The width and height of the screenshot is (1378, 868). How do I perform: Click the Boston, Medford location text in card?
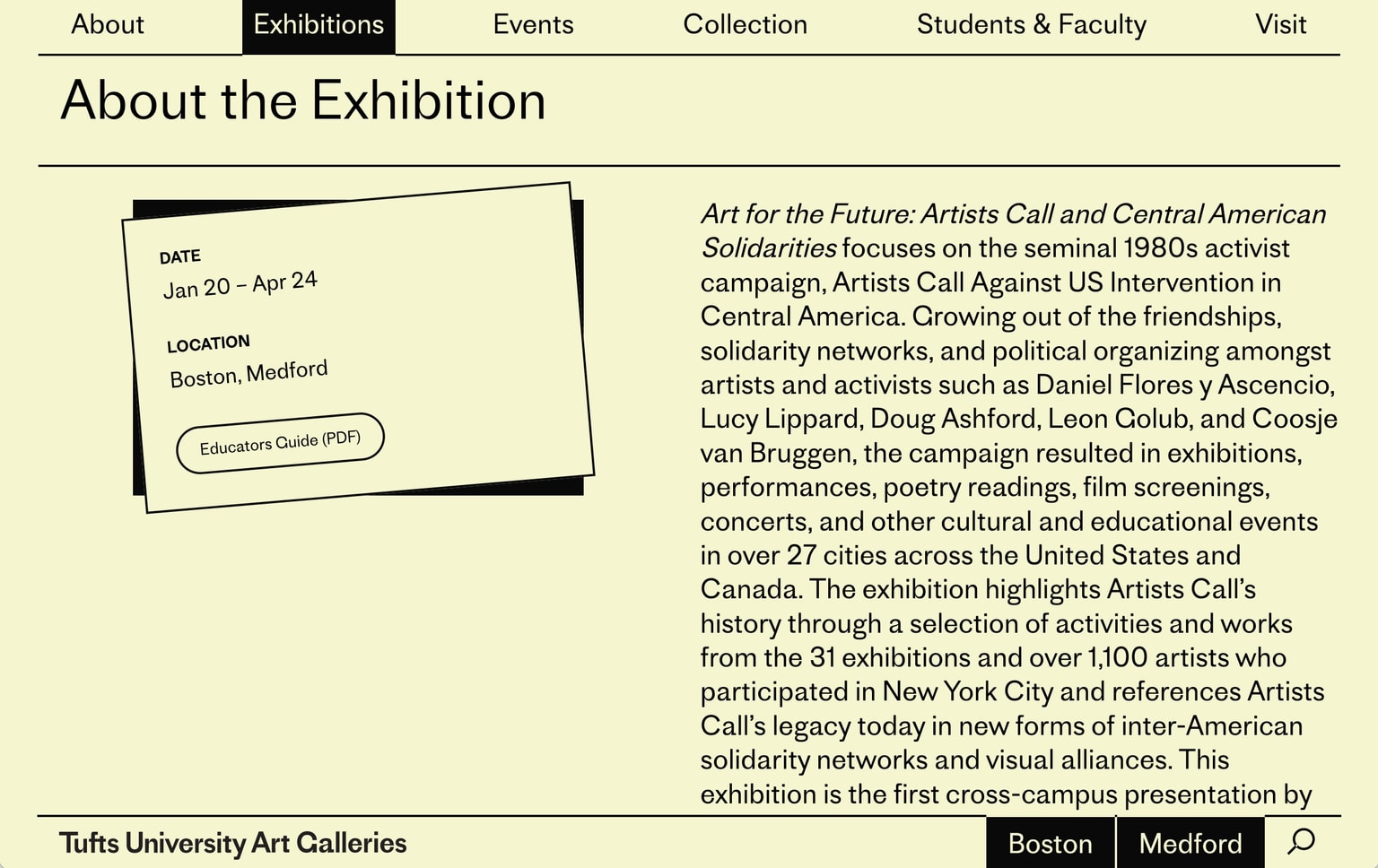(x=249, y=374)
